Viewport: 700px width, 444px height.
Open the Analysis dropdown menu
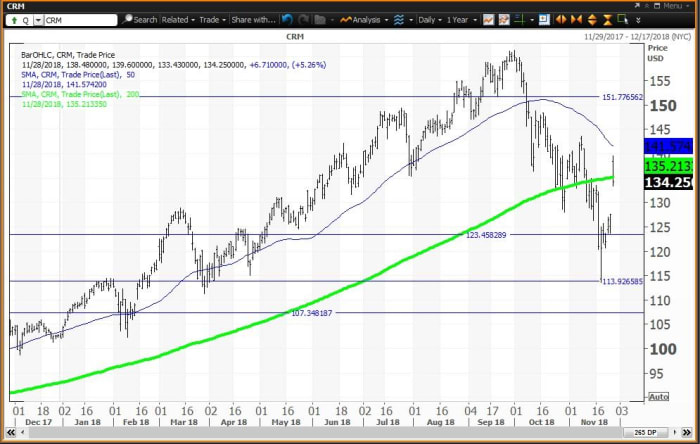(364, 20)
